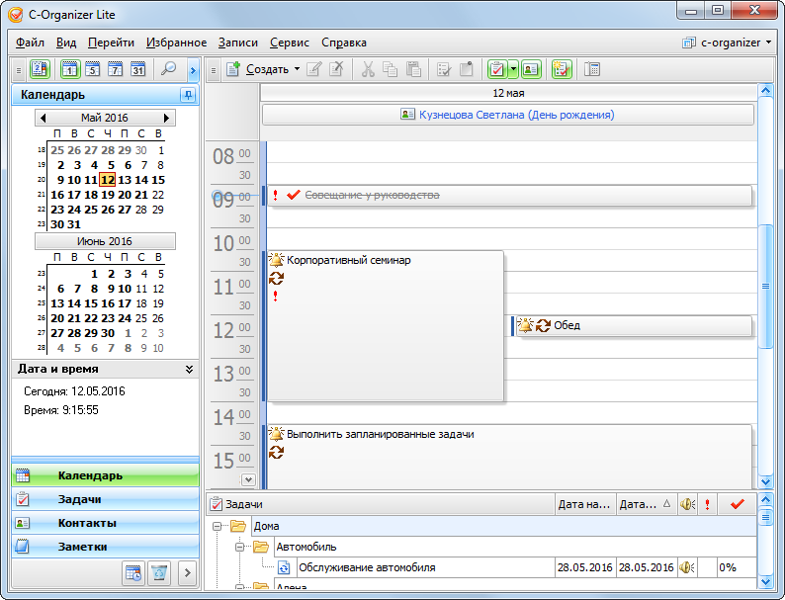Image resolution: width=785 pixels, height=600 pixels.
Task: Click the columns layout toolbar icon
Action: (x=592, y=69)
